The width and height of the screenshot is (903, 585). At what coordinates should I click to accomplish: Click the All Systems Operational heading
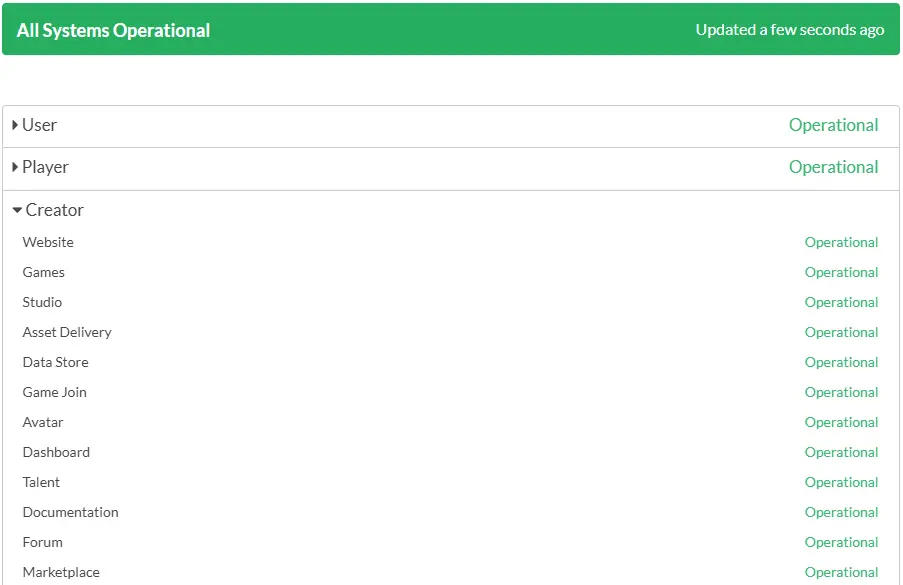(x=113, y=30)
